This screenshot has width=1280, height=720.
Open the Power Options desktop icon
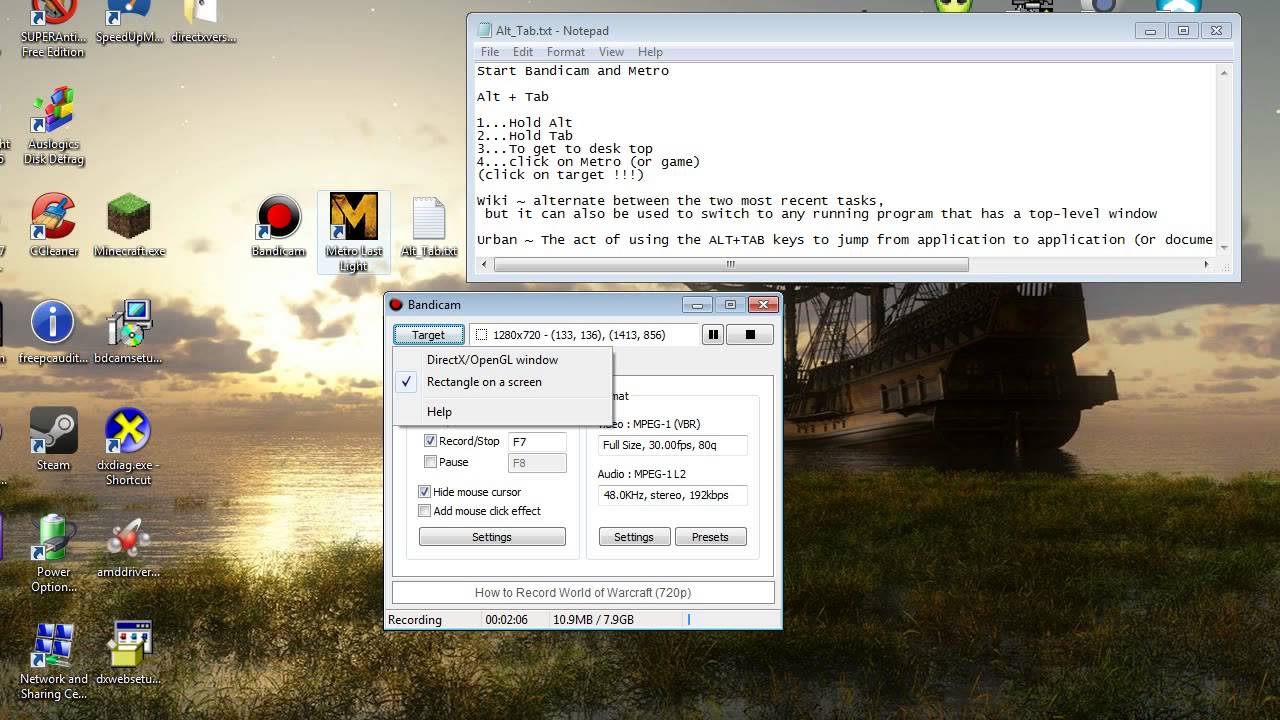coord(53,554)
